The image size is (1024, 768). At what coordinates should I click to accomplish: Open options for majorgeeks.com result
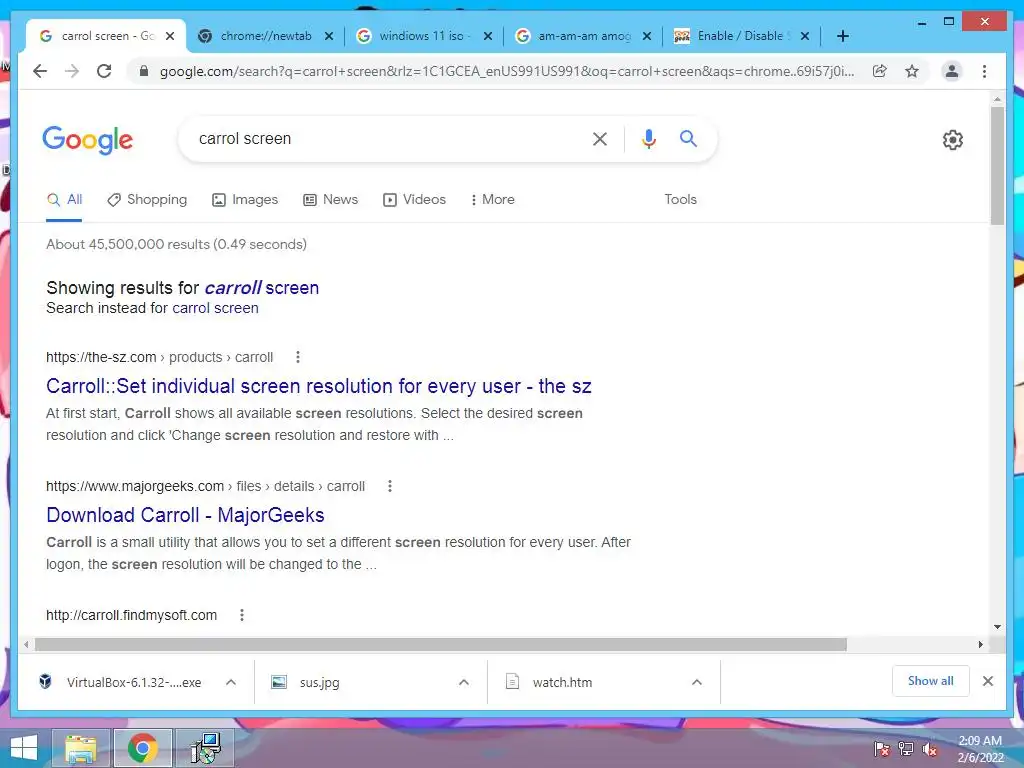coord(390,486)
